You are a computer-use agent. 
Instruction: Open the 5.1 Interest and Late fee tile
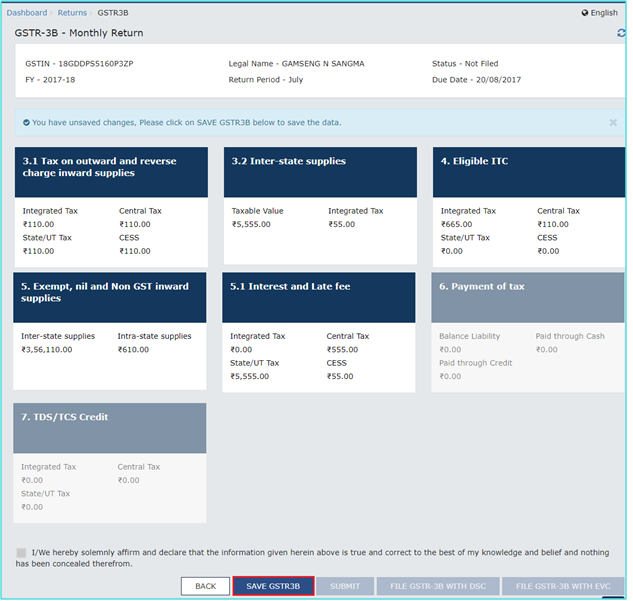(x=319, y=297)
